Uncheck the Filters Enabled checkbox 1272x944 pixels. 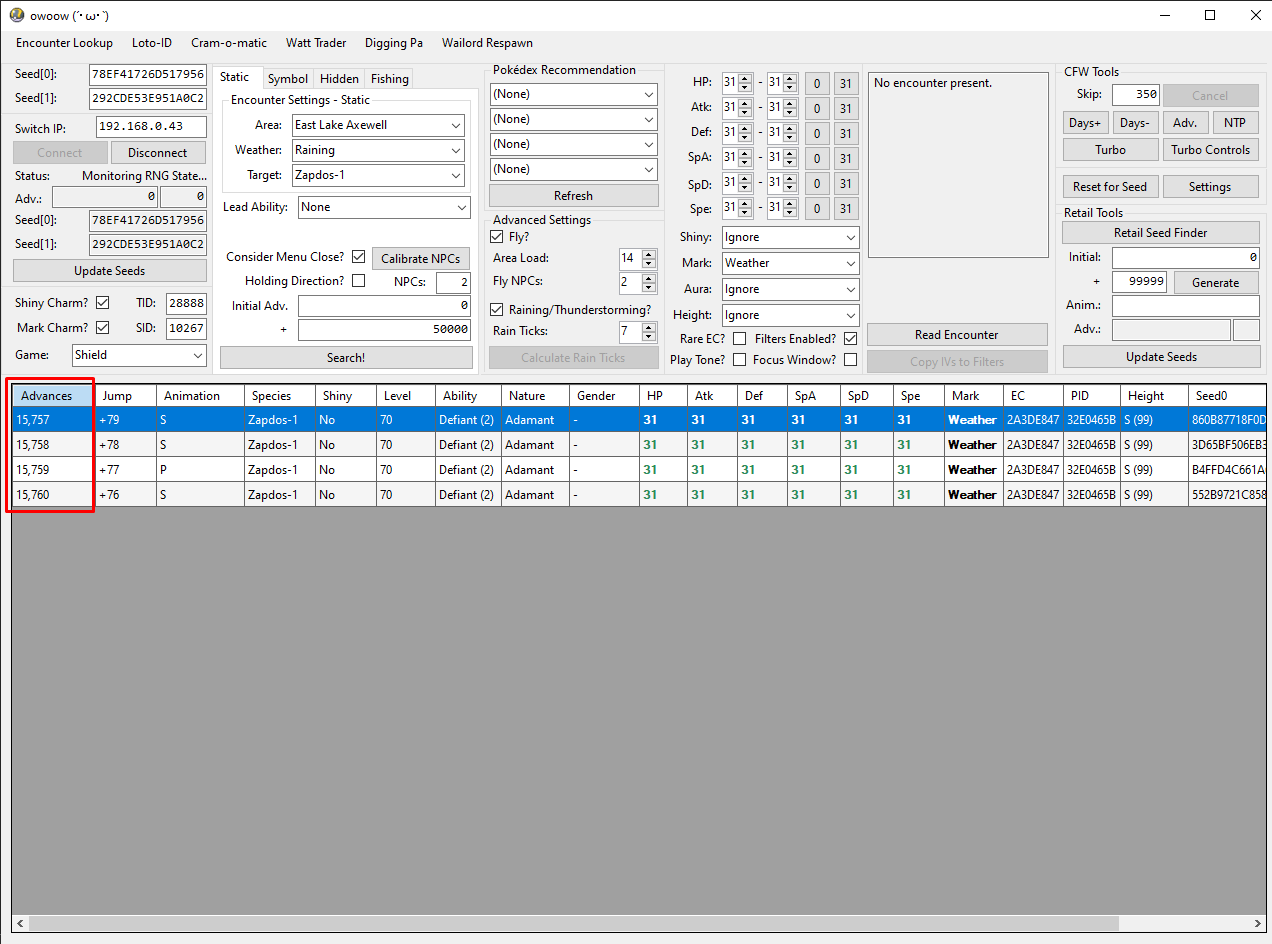pyautogui.click(x=850, y=339)
